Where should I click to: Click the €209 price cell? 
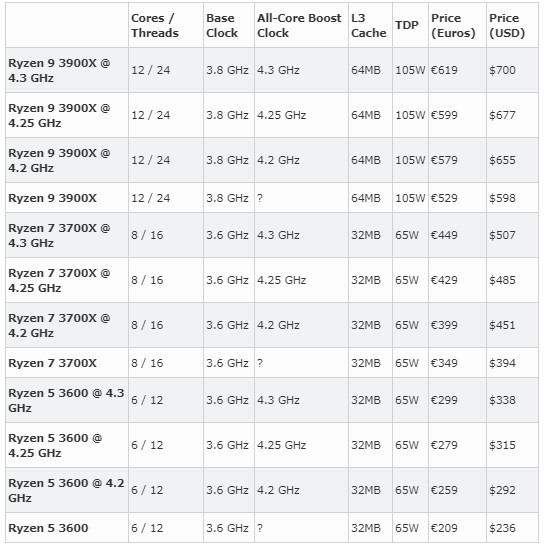(x=444, y=528)
